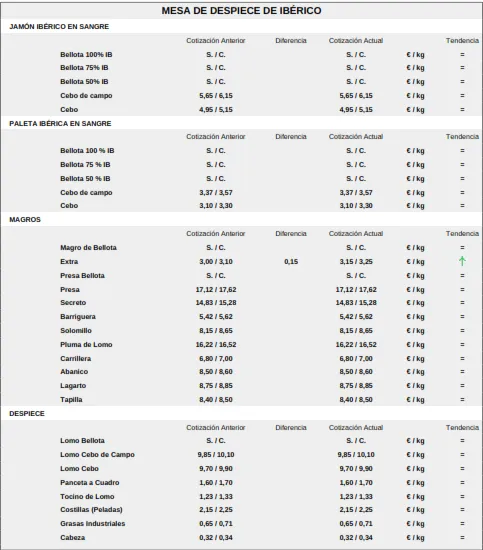Screen dimensions: 483x550
Task: Click the 0,15 difference value for Extra
Action: 291,262
